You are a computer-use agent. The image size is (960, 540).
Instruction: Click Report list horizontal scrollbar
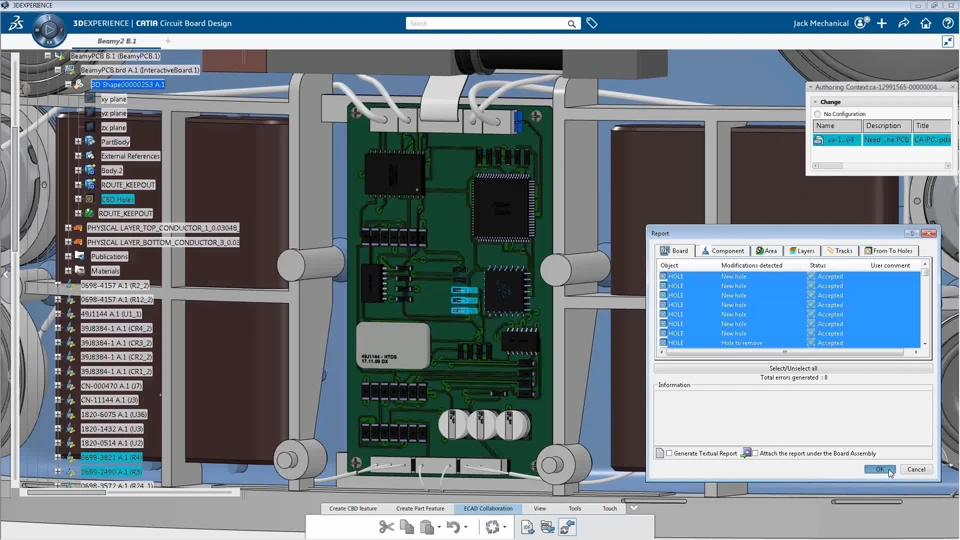[x=789, y=352]
